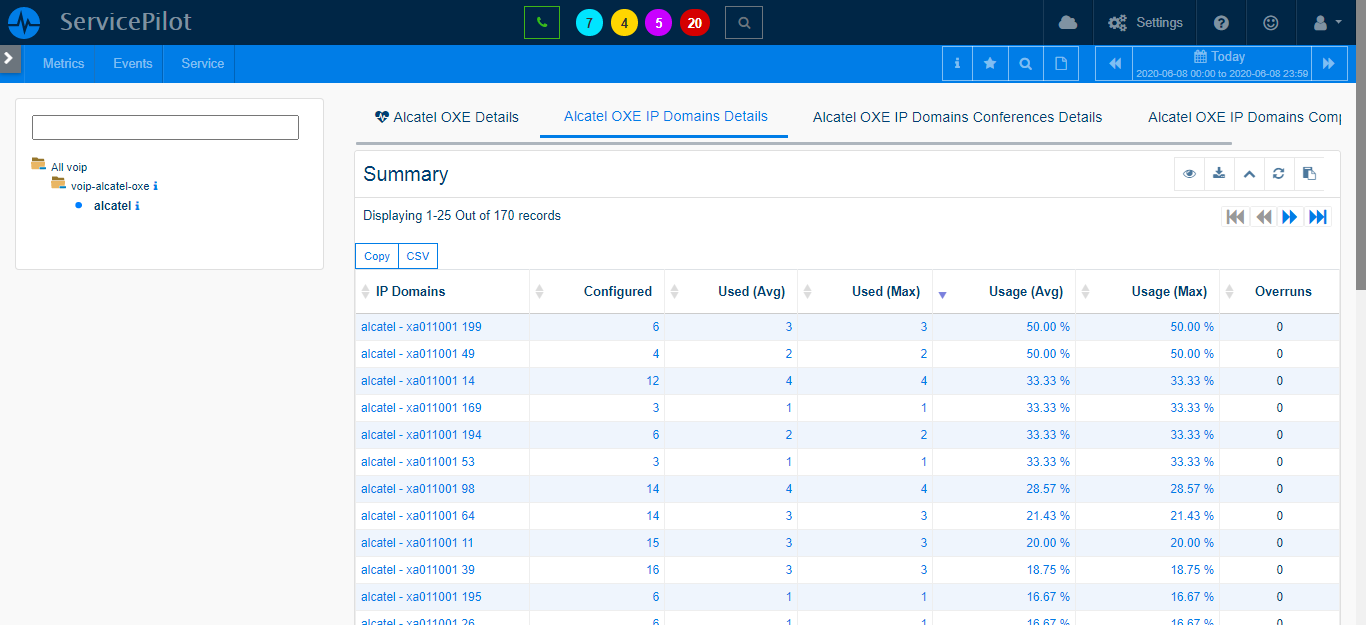Click the help question mark icon
Viewport: 1366px width, 625px height.
click(1221, 22)
